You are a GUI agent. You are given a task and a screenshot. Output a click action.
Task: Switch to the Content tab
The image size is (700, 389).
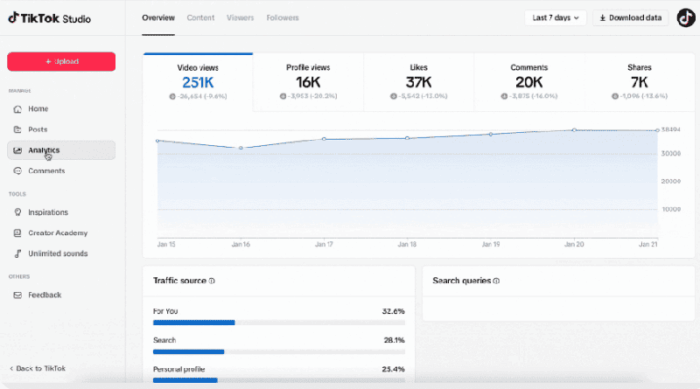tap(200, 18)
